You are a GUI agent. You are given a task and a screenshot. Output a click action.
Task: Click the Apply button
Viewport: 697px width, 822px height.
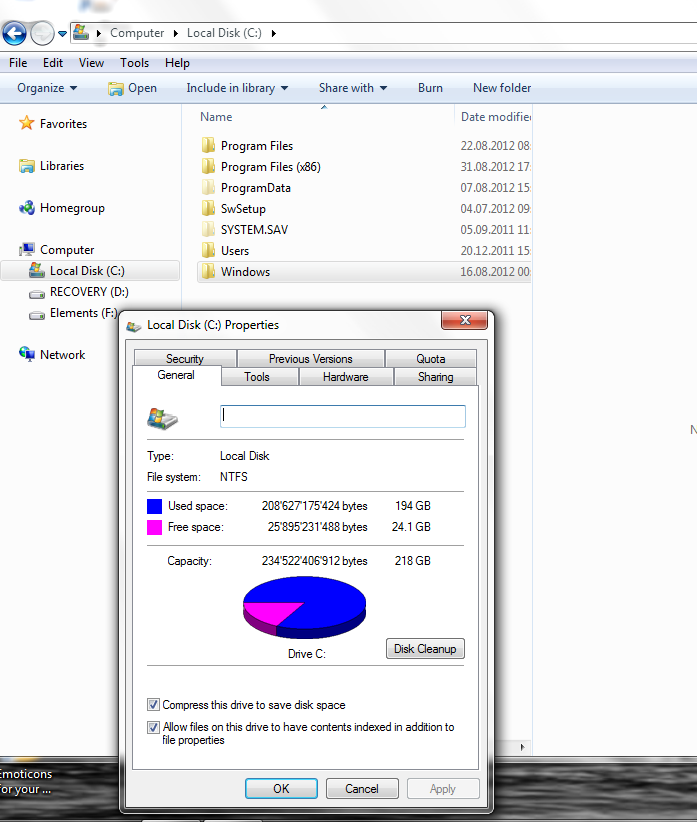443,788
